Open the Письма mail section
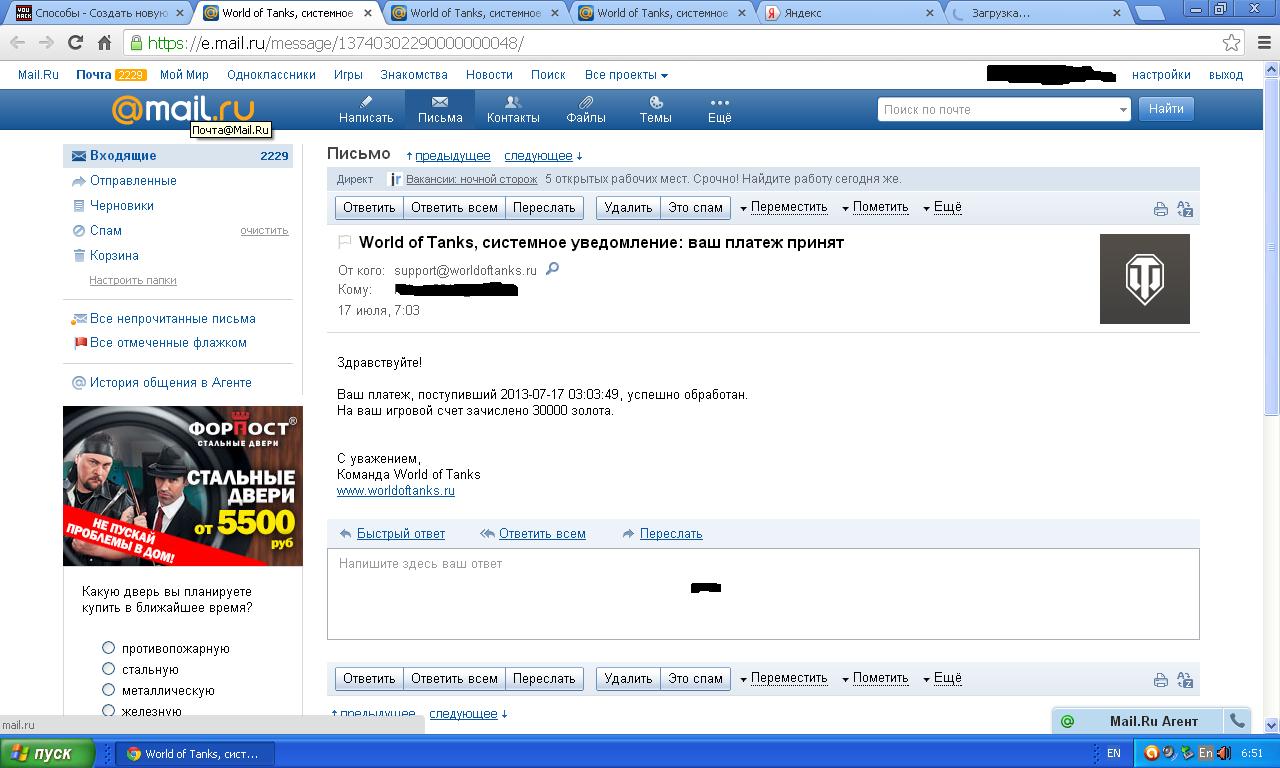The image size is (1280, 768). tap(440, 109)
